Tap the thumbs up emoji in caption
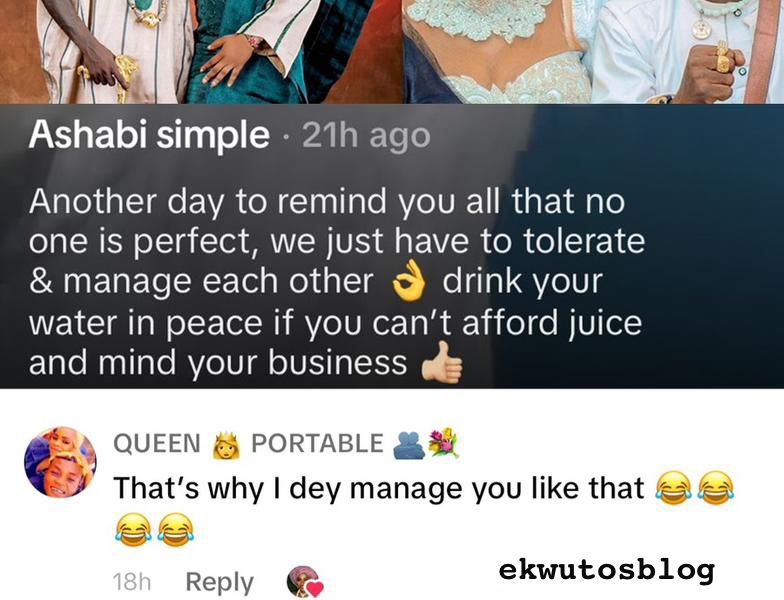 [442, 364]
